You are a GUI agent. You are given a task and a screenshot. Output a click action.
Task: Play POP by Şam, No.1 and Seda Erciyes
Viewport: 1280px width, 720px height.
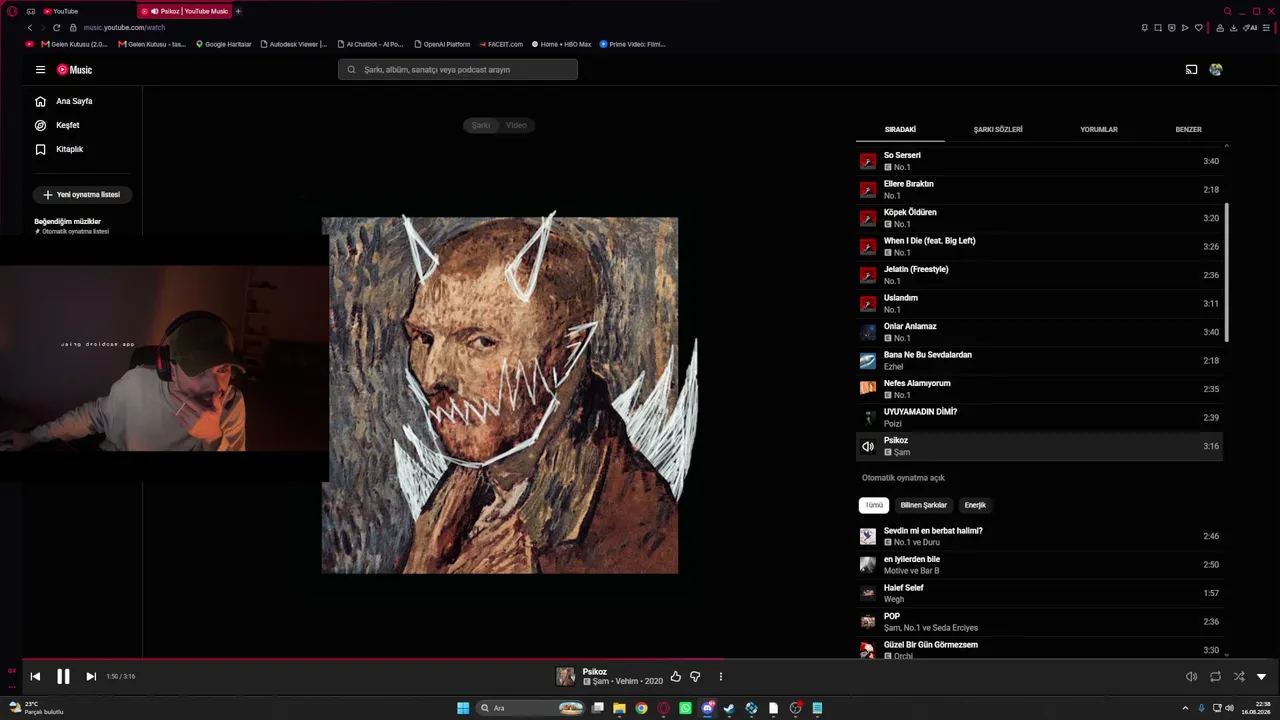pos(1040,622)
